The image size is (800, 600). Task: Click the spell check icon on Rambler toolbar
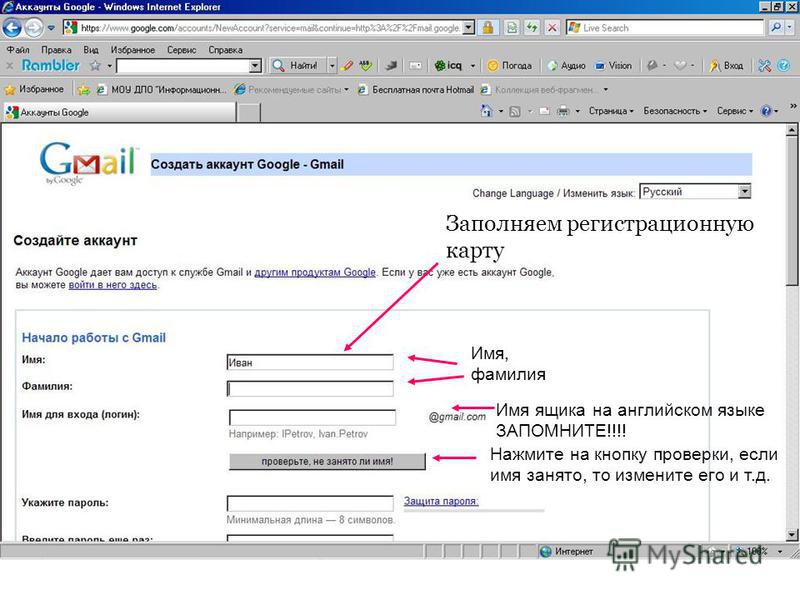[365, 66]
